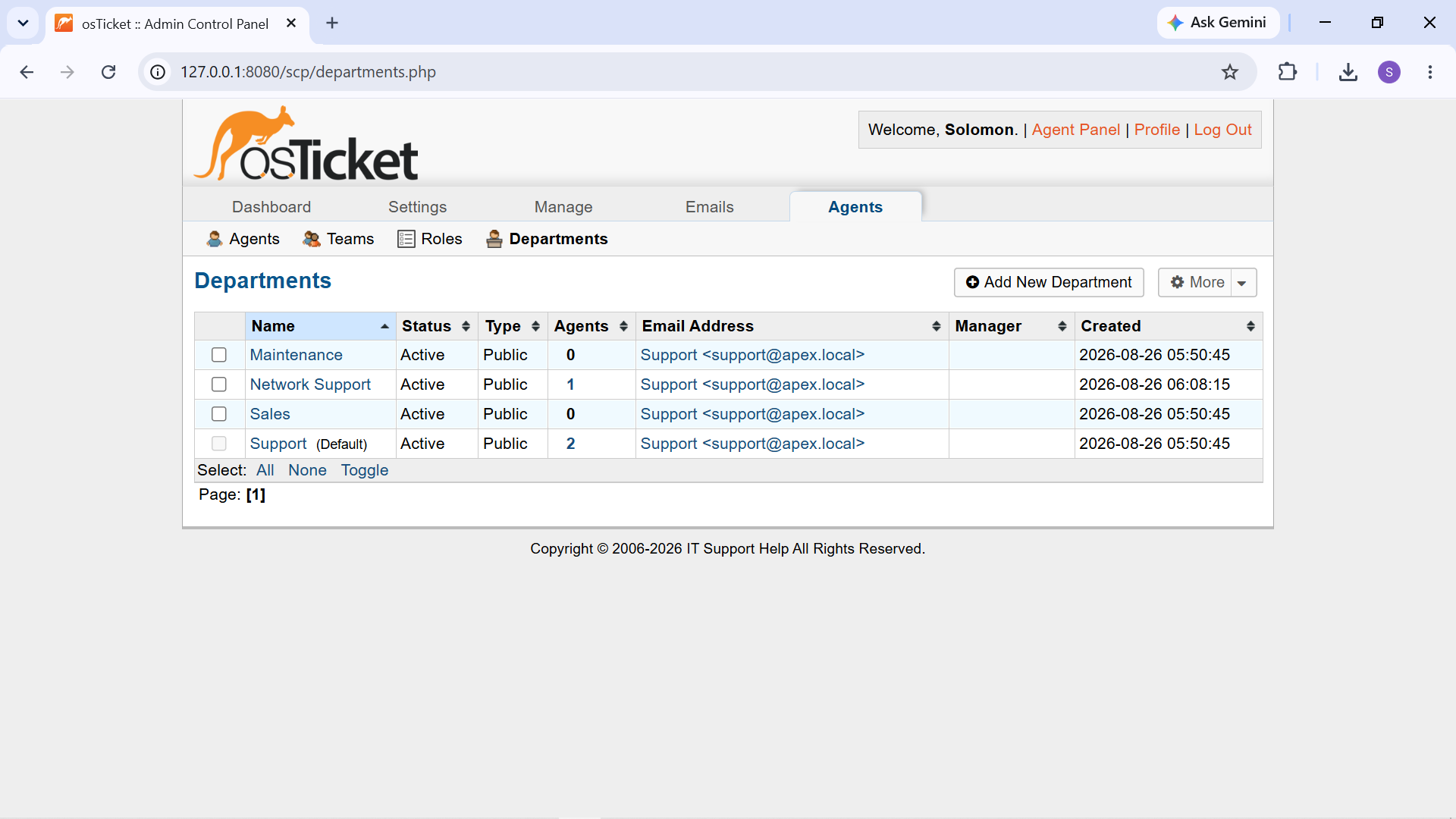The image size is (1456, 819).
Task: Open the tab search dropdown arrow
Action: point(24,23)
